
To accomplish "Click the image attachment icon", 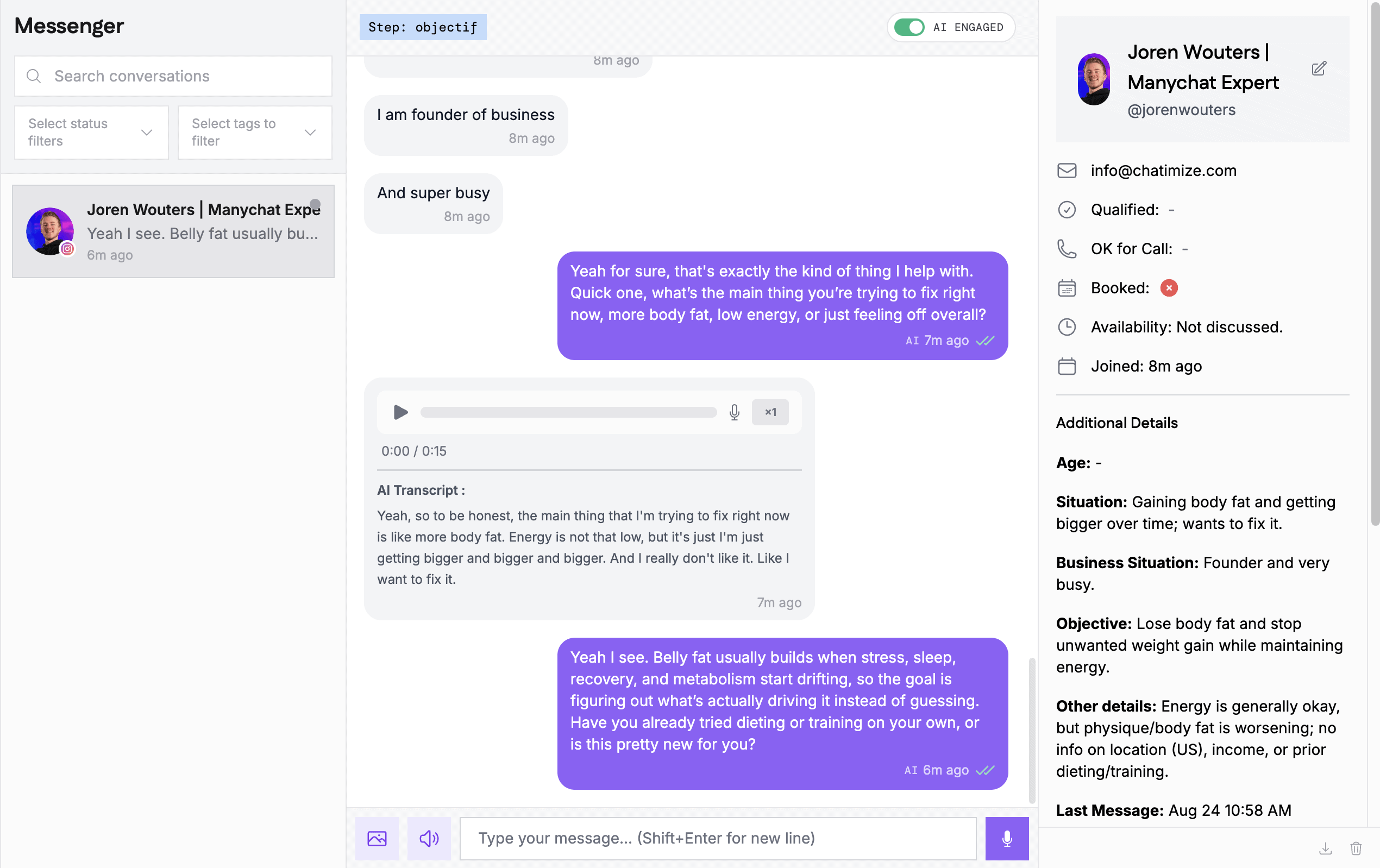I will point(377,838).
